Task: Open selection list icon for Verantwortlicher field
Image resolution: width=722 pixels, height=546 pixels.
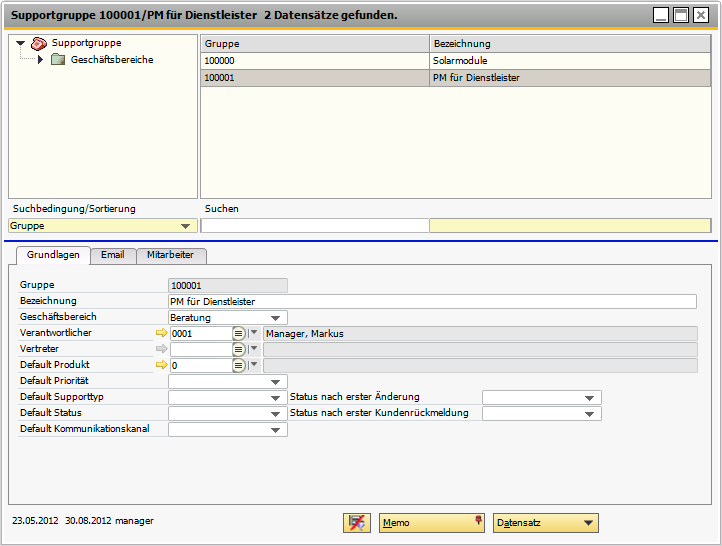Action: point(239,334)
